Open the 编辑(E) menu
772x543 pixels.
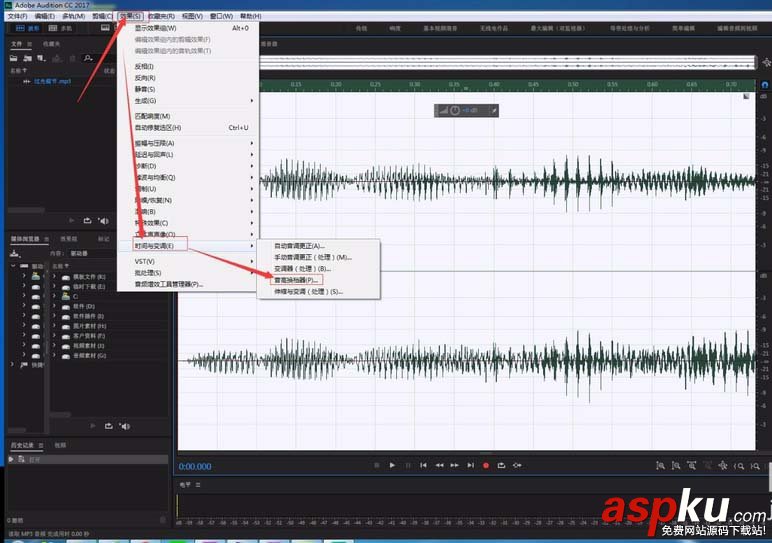[x=45, y=16]
